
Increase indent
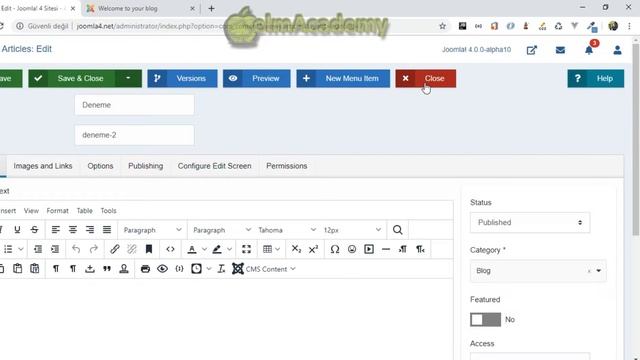point(55,249)
